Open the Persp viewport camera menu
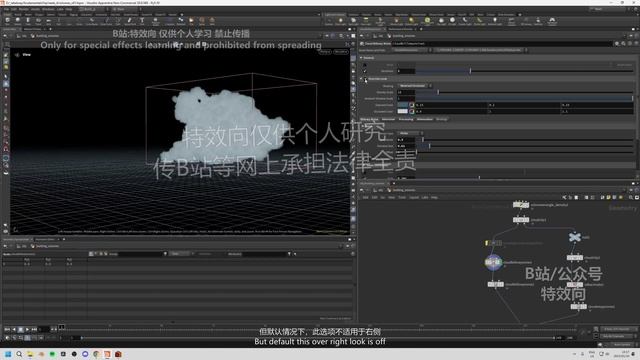The height and width of the screenshot is (360, 640). click(325, 52)
